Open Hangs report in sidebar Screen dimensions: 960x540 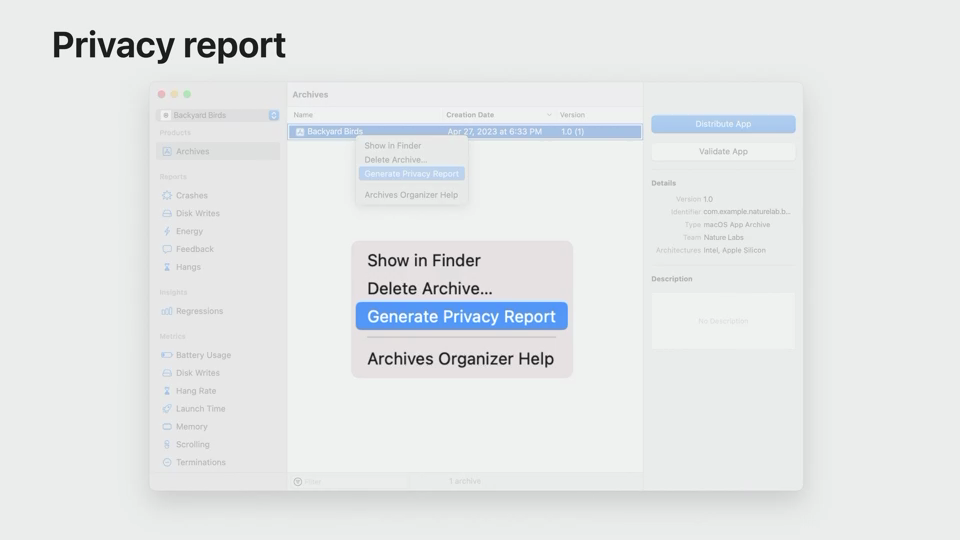(x=188, y=267)
